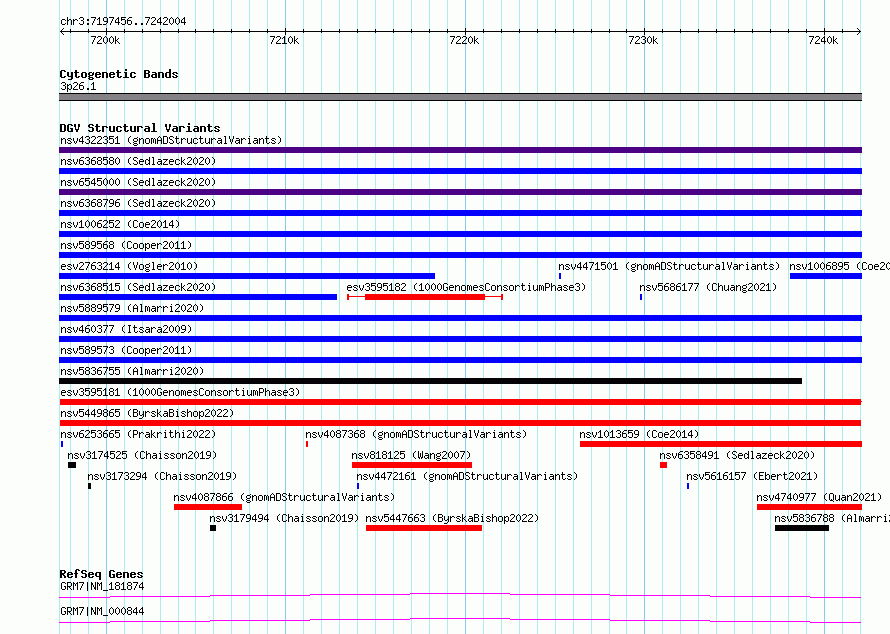Click the red bar under nsv818125
The height and width of the screenshot is (634, 890).
[412, 465]
